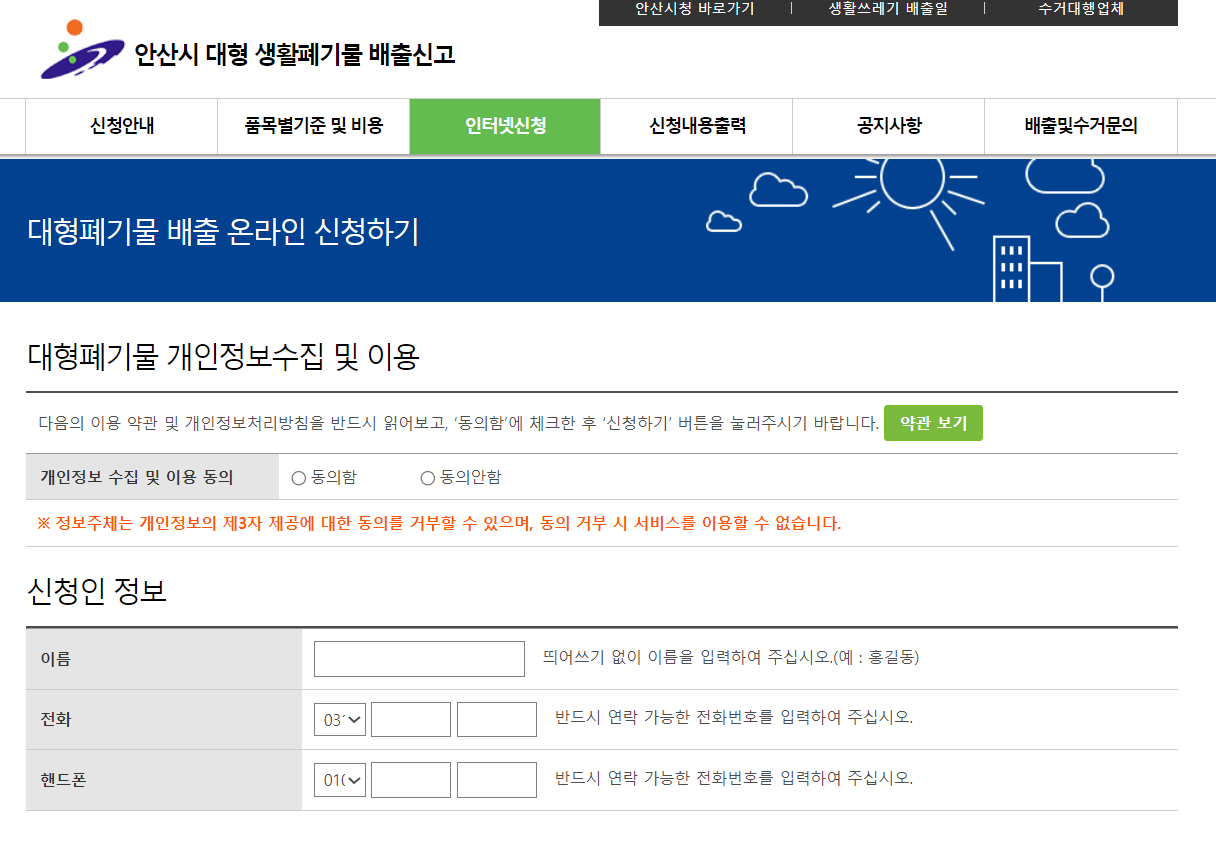Open the mobile phone prefix dropdown
1216x843 pixels.
(339, 779)
